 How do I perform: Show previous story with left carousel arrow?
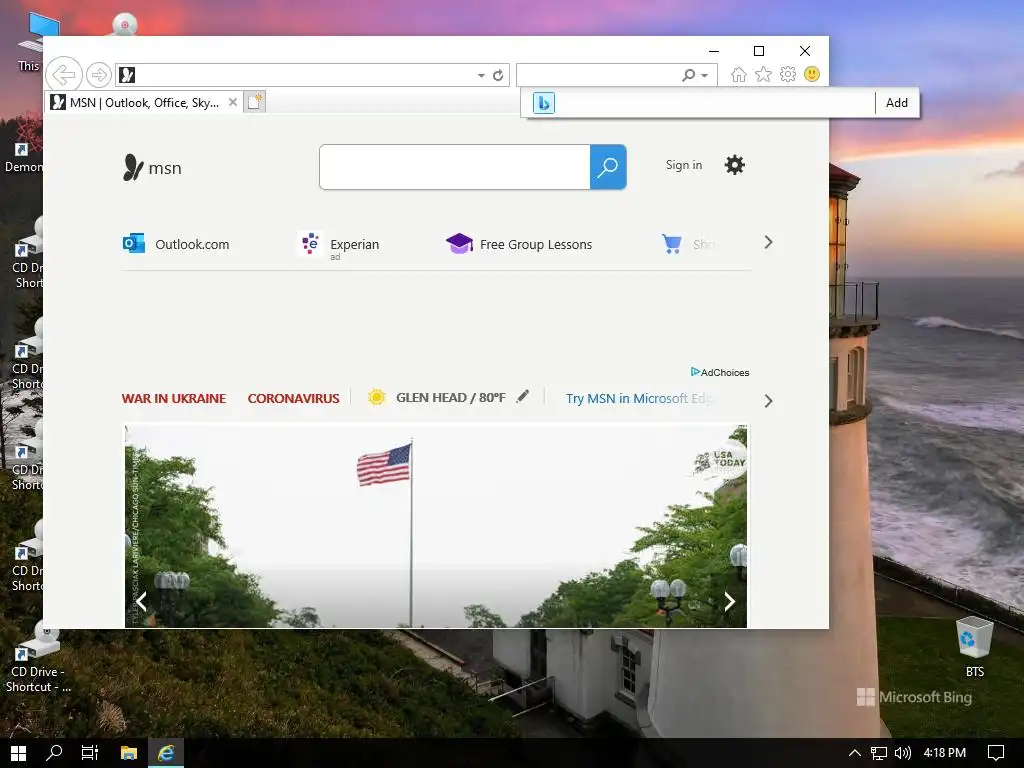click(142, 601)
